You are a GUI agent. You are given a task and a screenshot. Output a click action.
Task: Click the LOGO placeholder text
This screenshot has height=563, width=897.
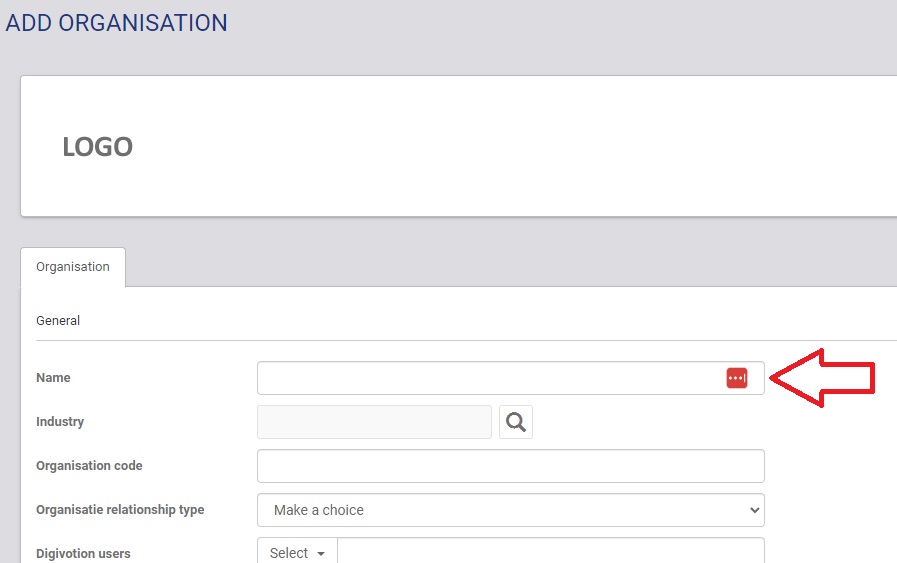coord(98,147)
